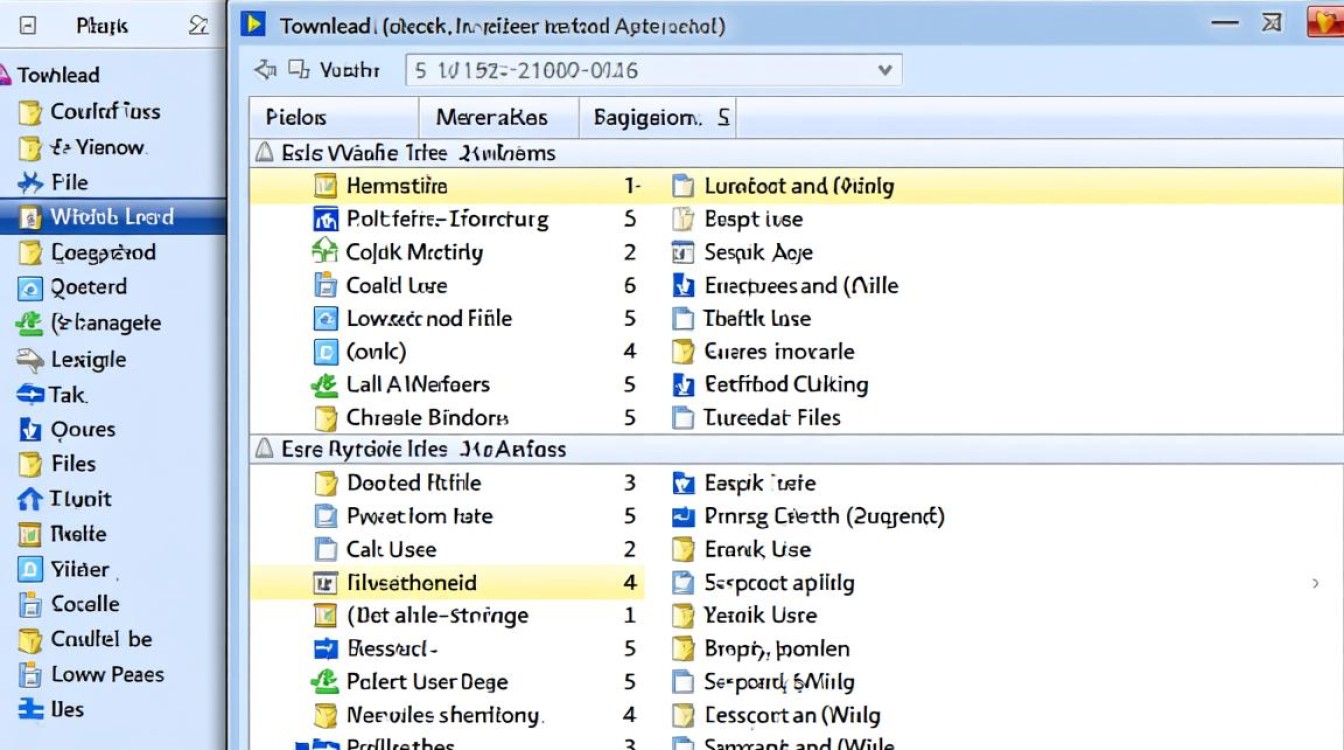The image size is (1344, 750).
Task: Click the blue icon beside Pmrsg Crerth
Action: (683, 516)
